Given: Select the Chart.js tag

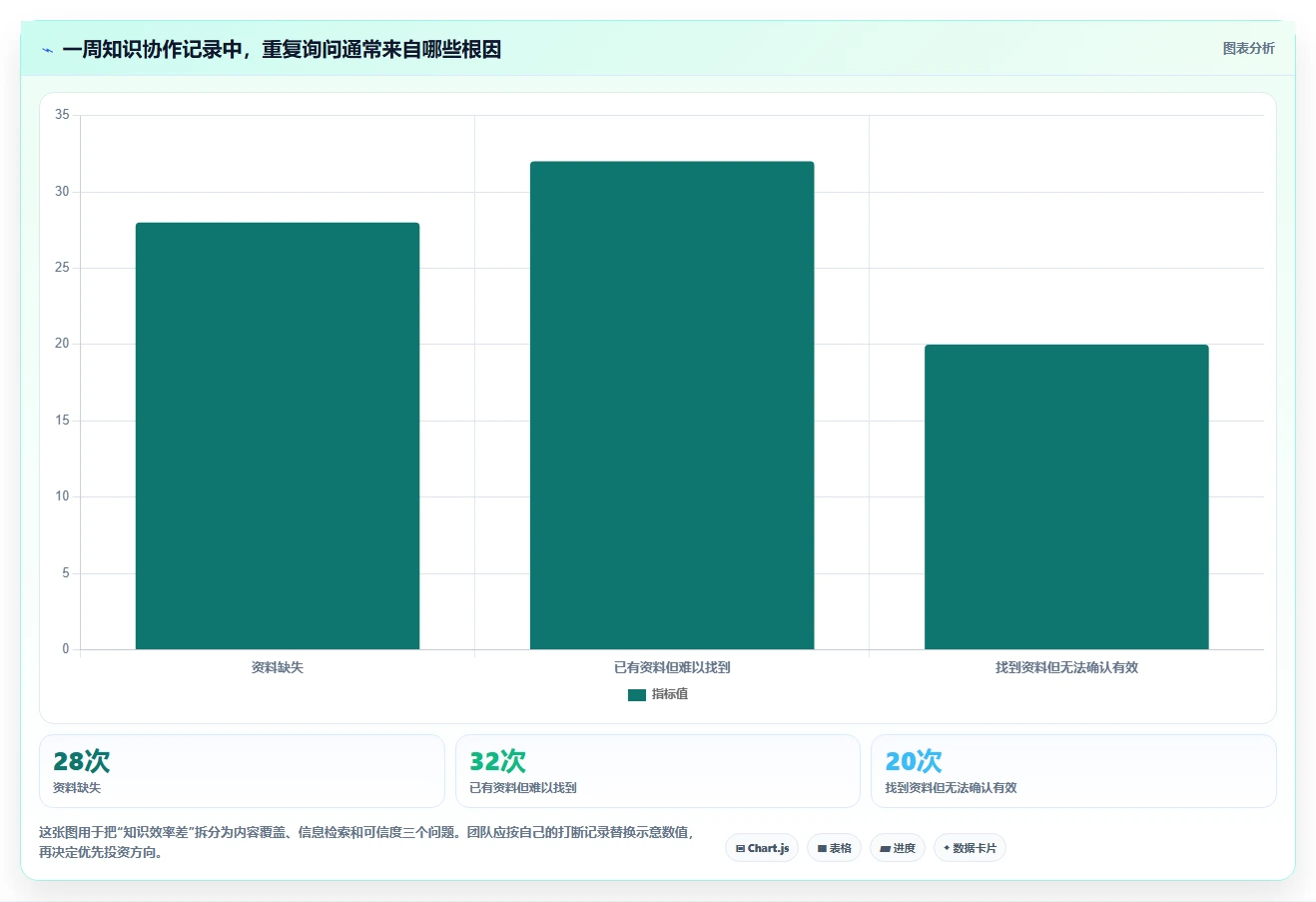Looking at the screenshot, I should click(x=762, y=848).
